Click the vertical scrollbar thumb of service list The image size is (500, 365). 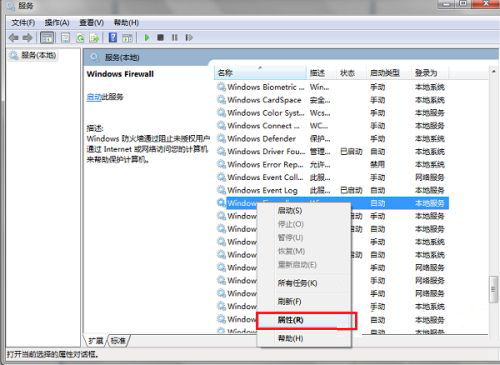[493, 289]
